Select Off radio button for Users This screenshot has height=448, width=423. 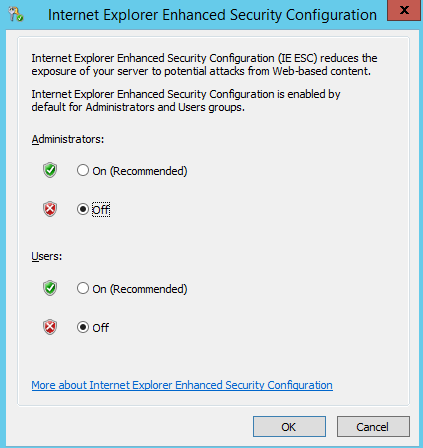83,327
